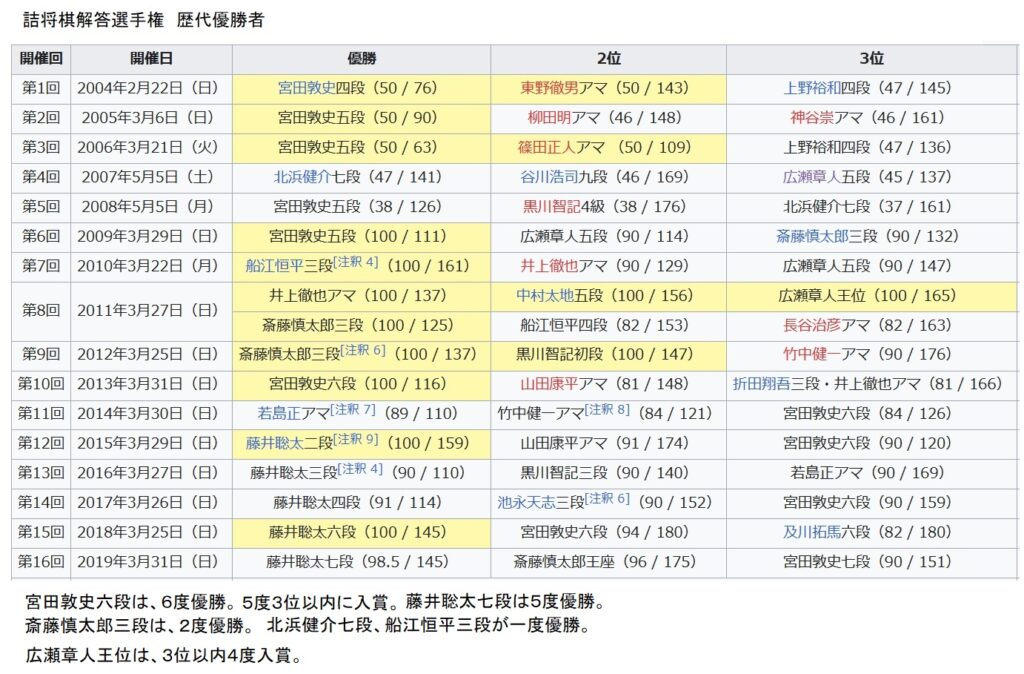The width and height of the screenshot is (1024, 674).
Task: Click the 第16回 cell
Action: coord(40,562)
